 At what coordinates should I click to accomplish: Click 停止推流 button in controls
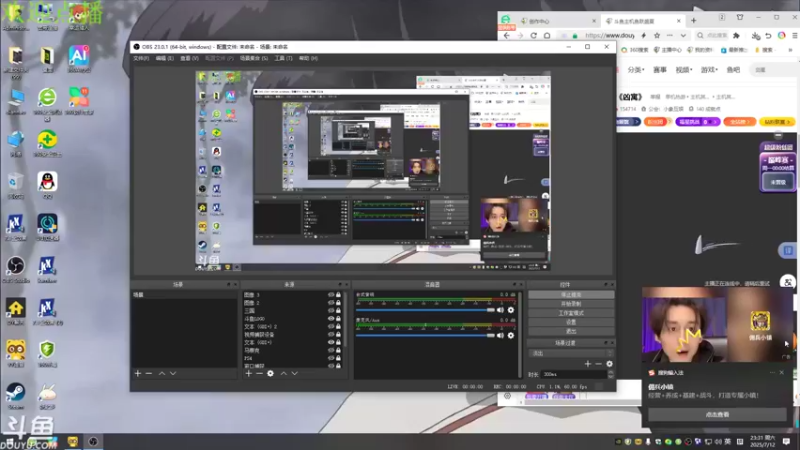(x=571, y=295)
